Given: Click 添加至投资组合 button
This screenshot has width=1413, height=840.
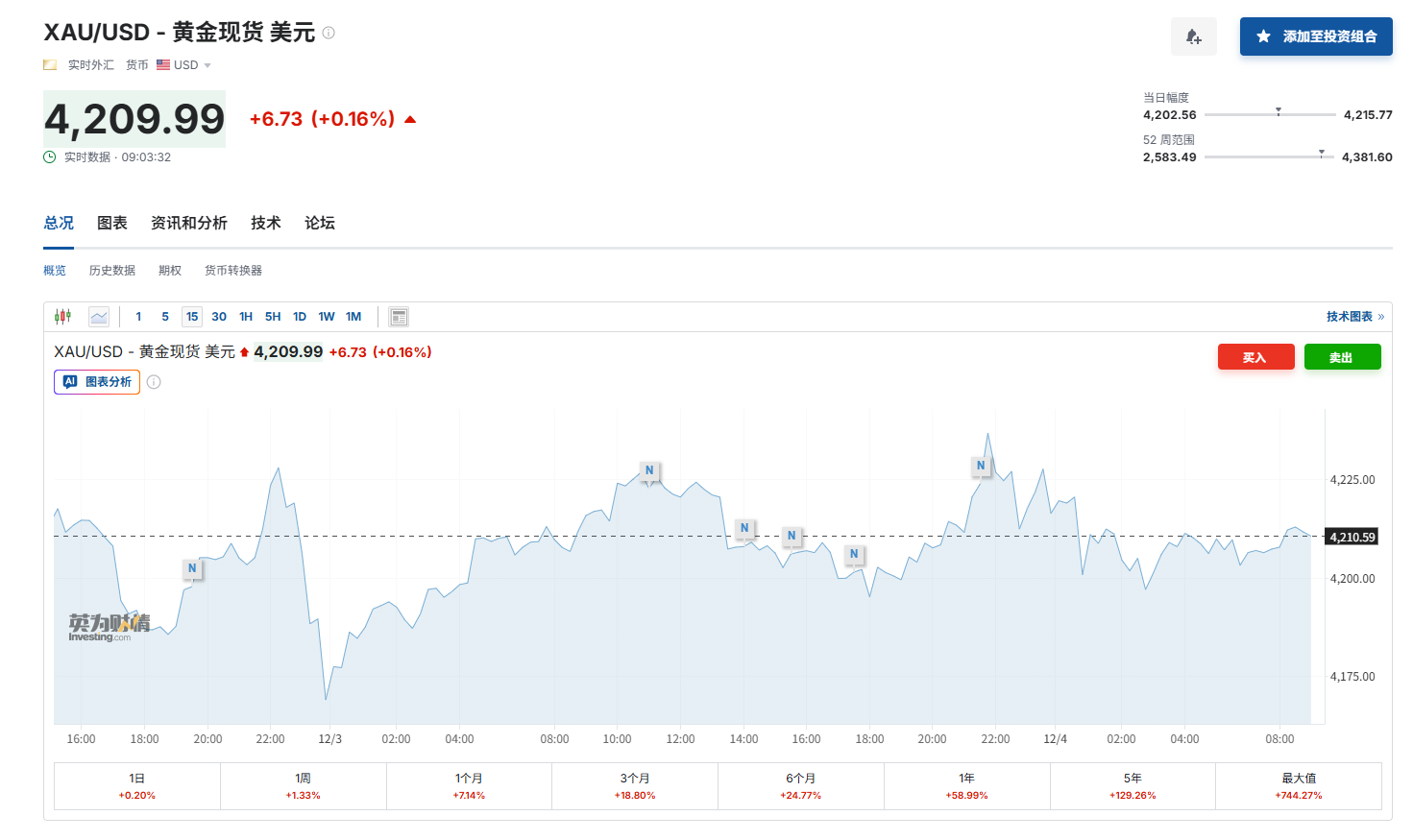Looking at the screenshot, I should 1315,36.
